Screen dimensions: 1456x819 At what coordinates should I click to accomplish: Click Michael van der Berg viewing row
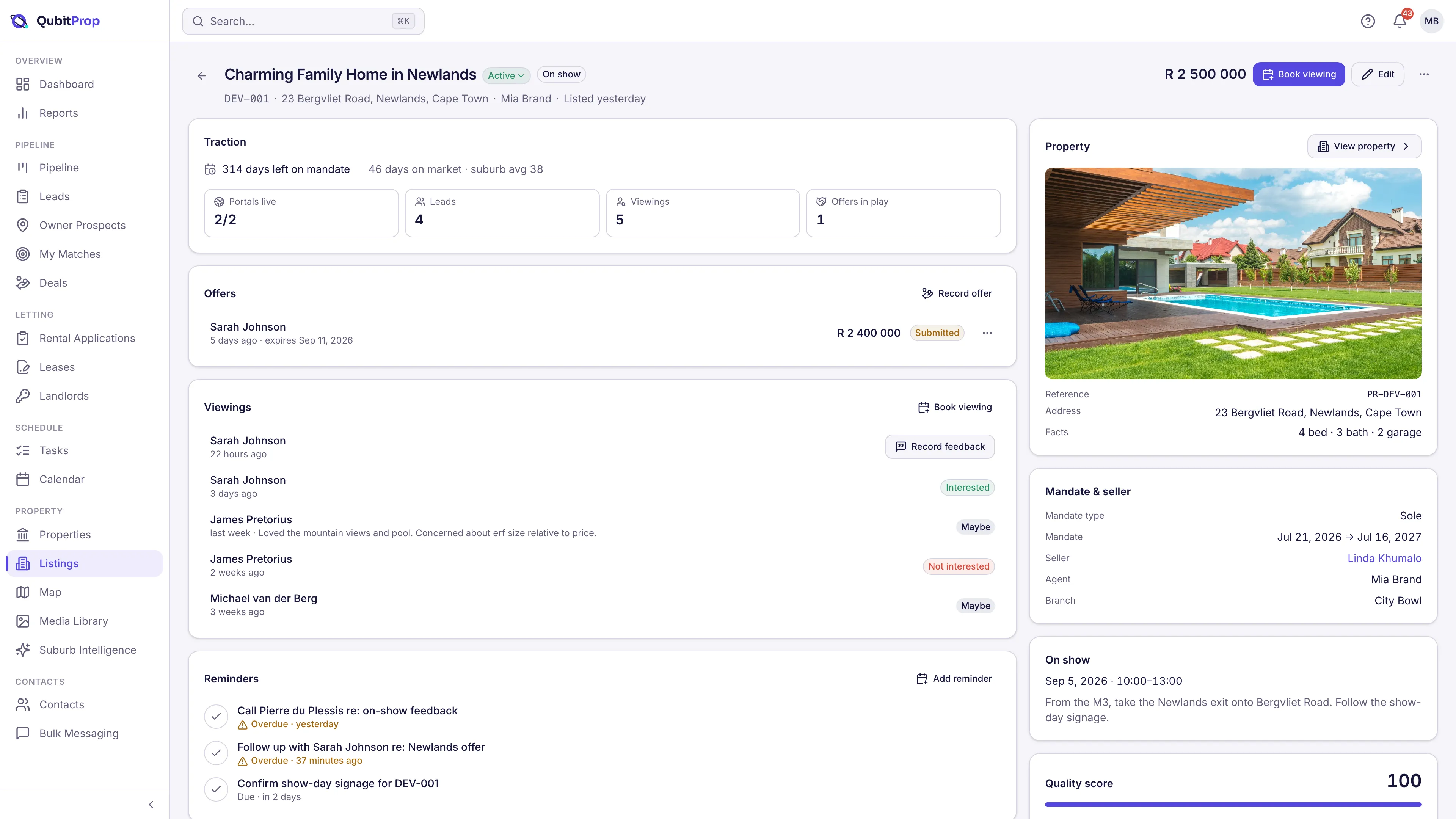[602, 605]
